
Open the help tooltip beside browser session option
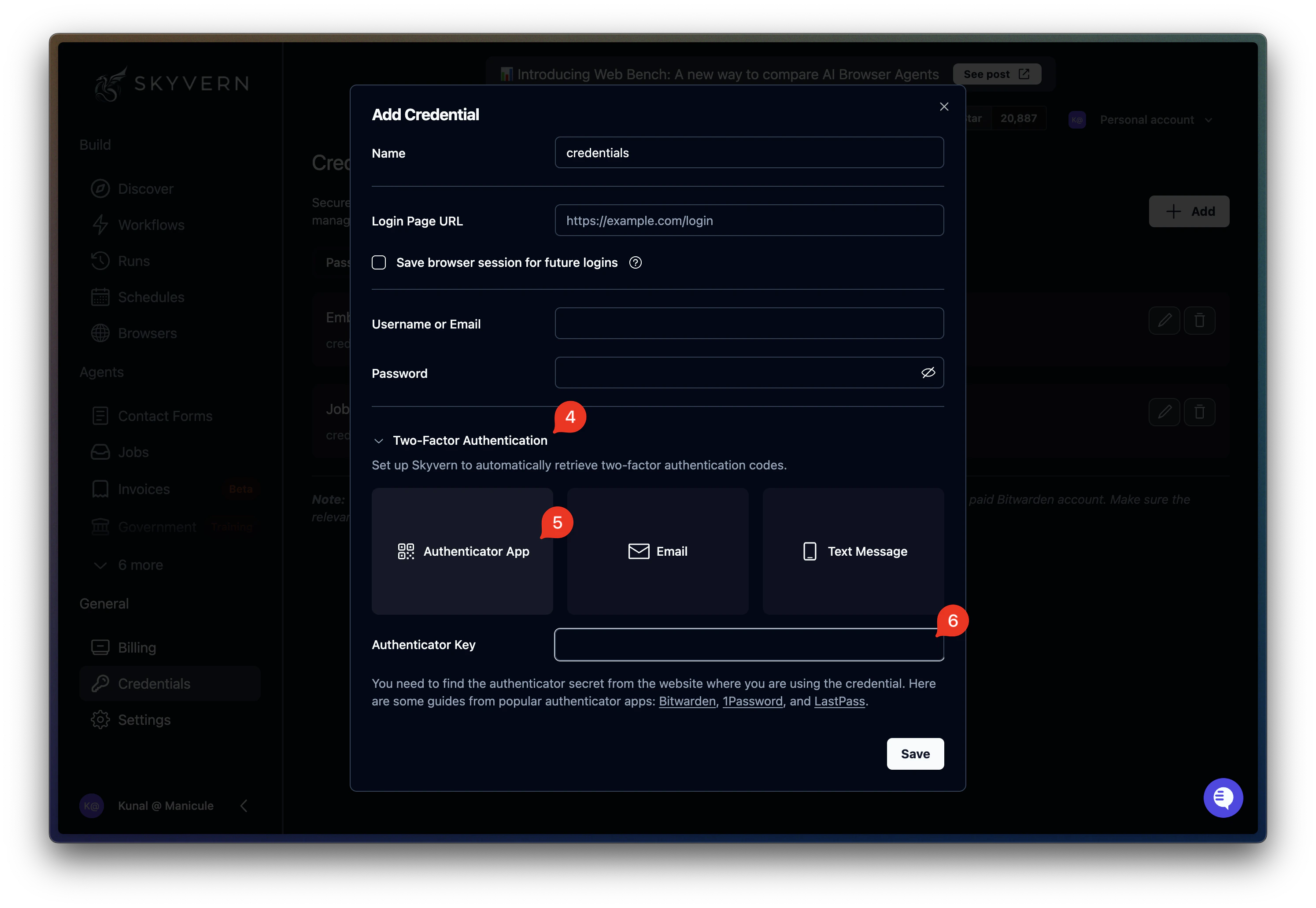[x=636, y=262]
